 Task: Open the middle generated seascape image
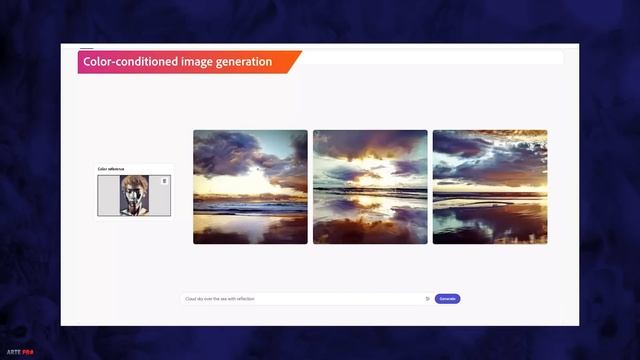pos(370,187)
